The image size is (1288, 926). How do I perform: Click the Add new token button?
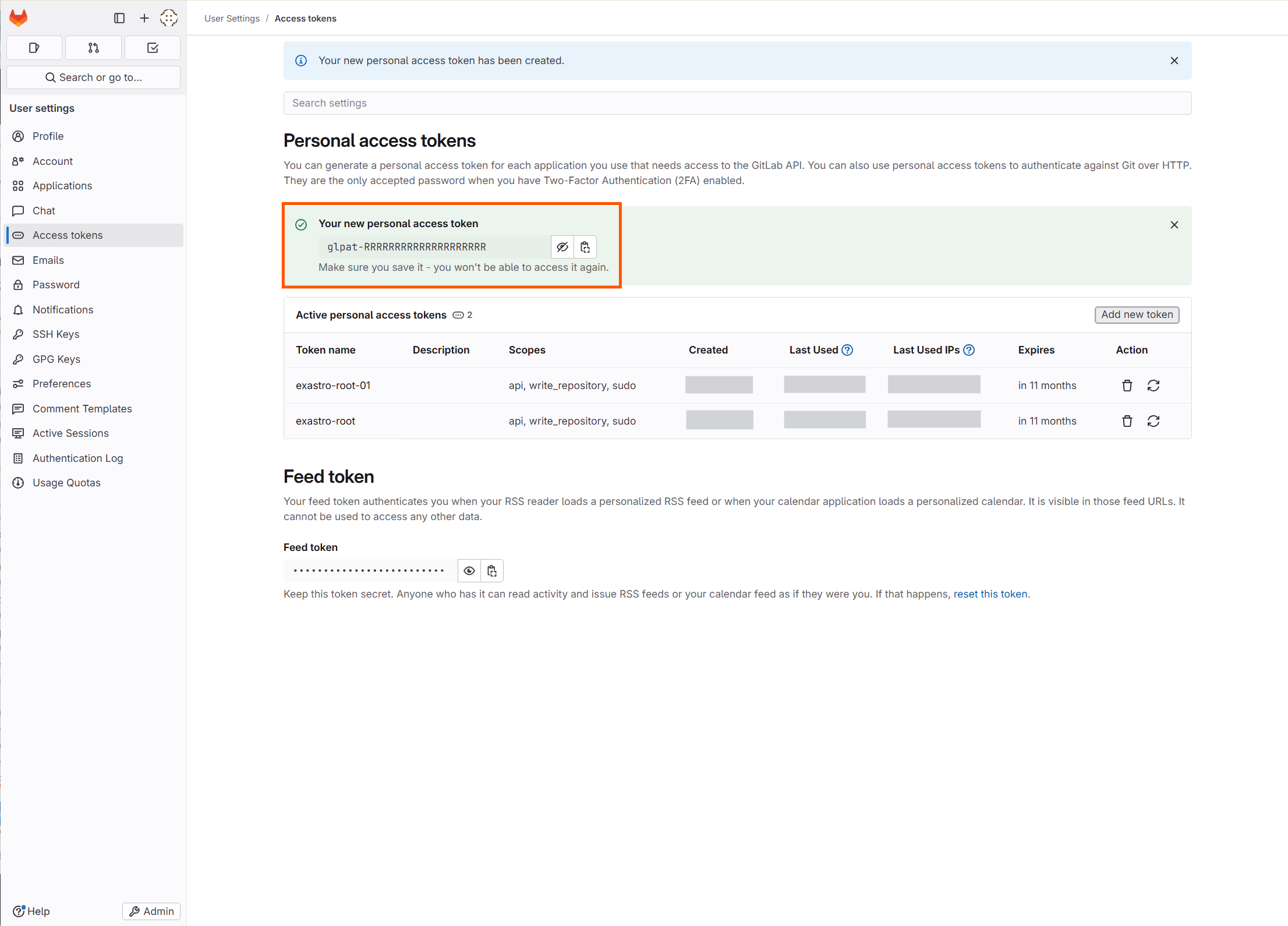click(x=1137, y=314)
